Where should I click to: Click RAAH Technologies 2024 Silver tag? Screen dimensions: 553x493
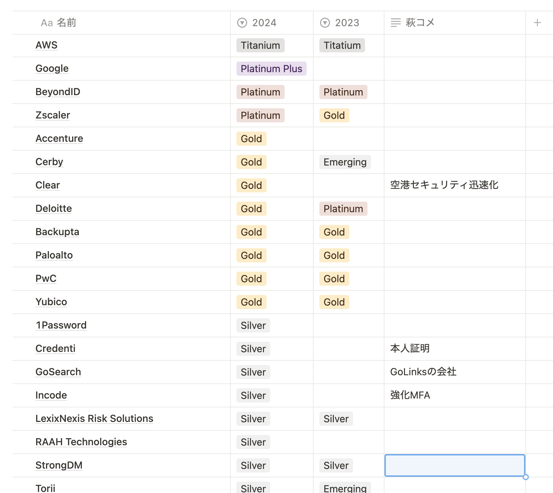pos(253,442)
